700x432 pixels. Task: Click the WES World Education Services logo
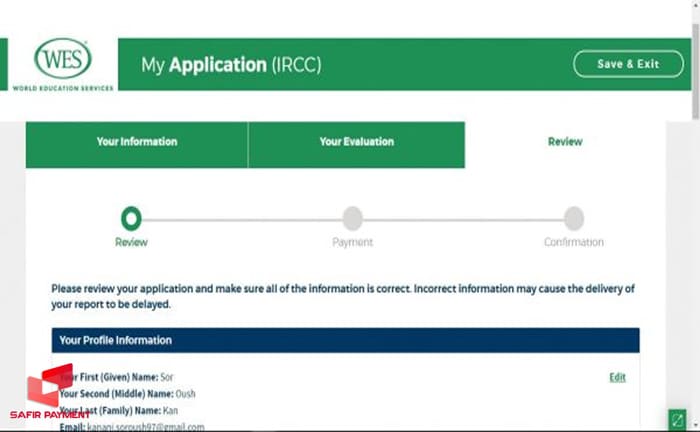coord(62,64)
